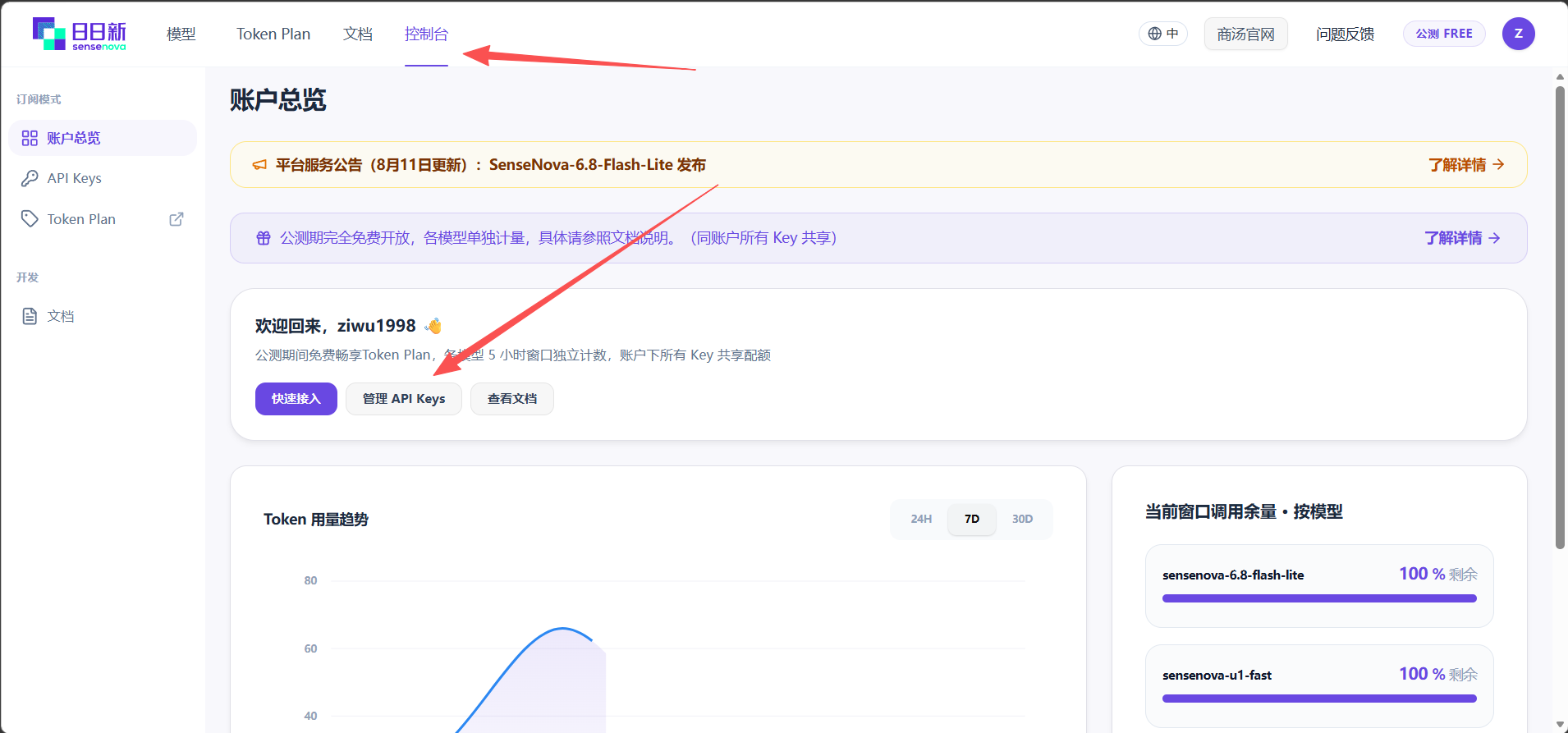Click the 快速接入 button

pos(296,399)
